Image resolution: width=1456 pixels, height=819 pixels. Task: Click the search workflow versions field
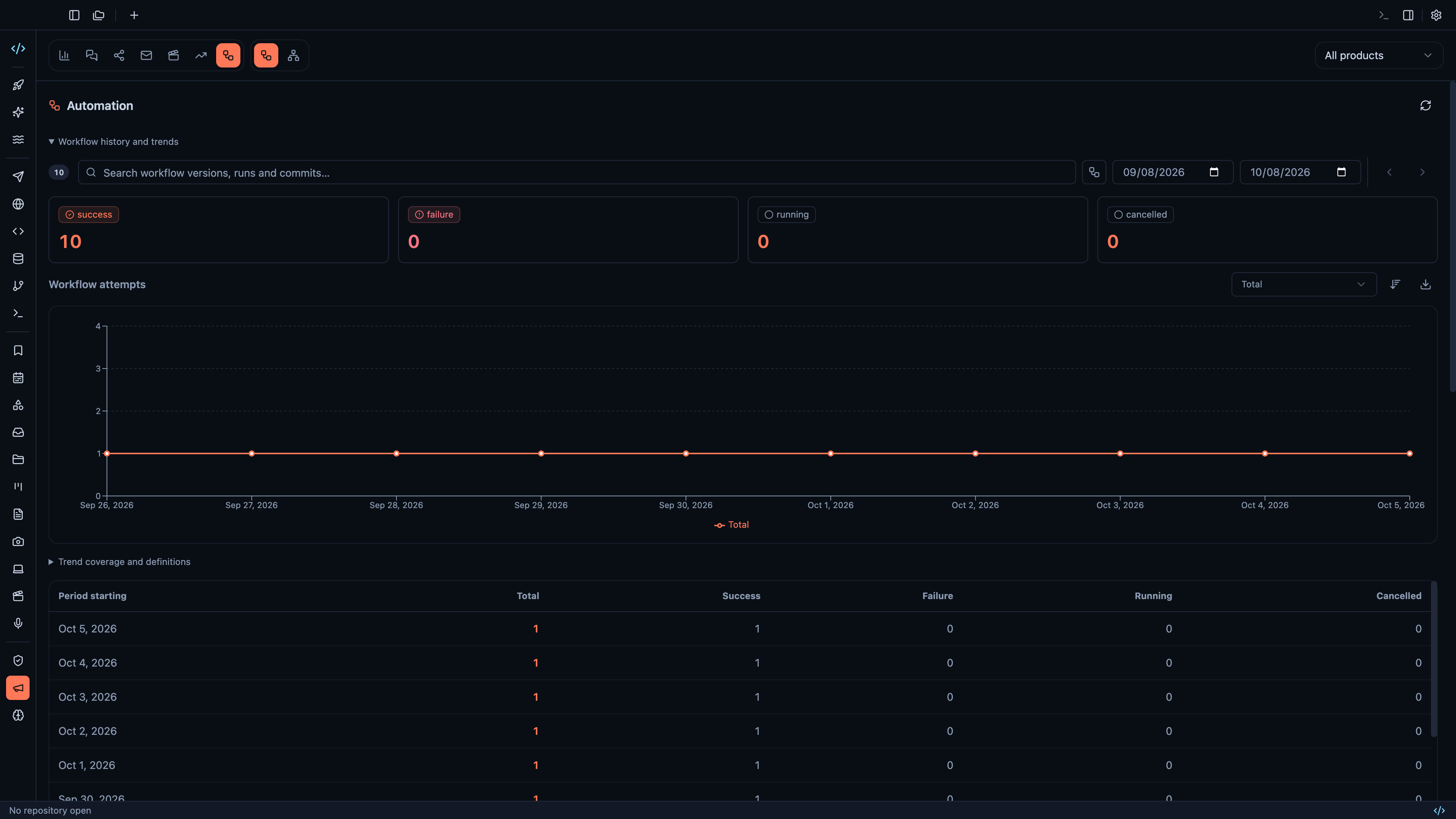click(x=576, y=173)
